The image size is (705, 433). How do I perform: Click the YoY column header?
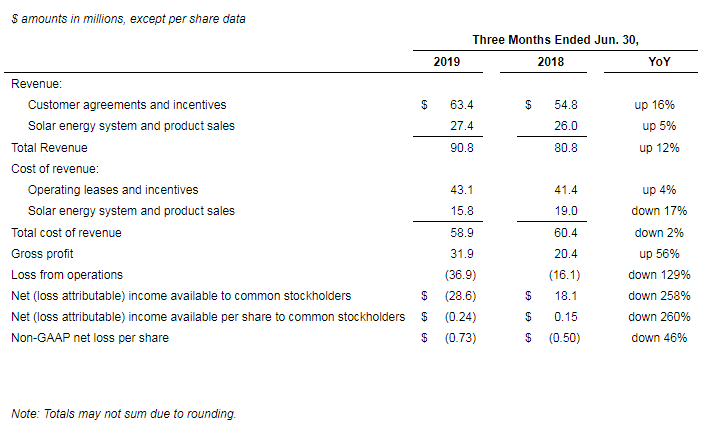coord(659,62)
